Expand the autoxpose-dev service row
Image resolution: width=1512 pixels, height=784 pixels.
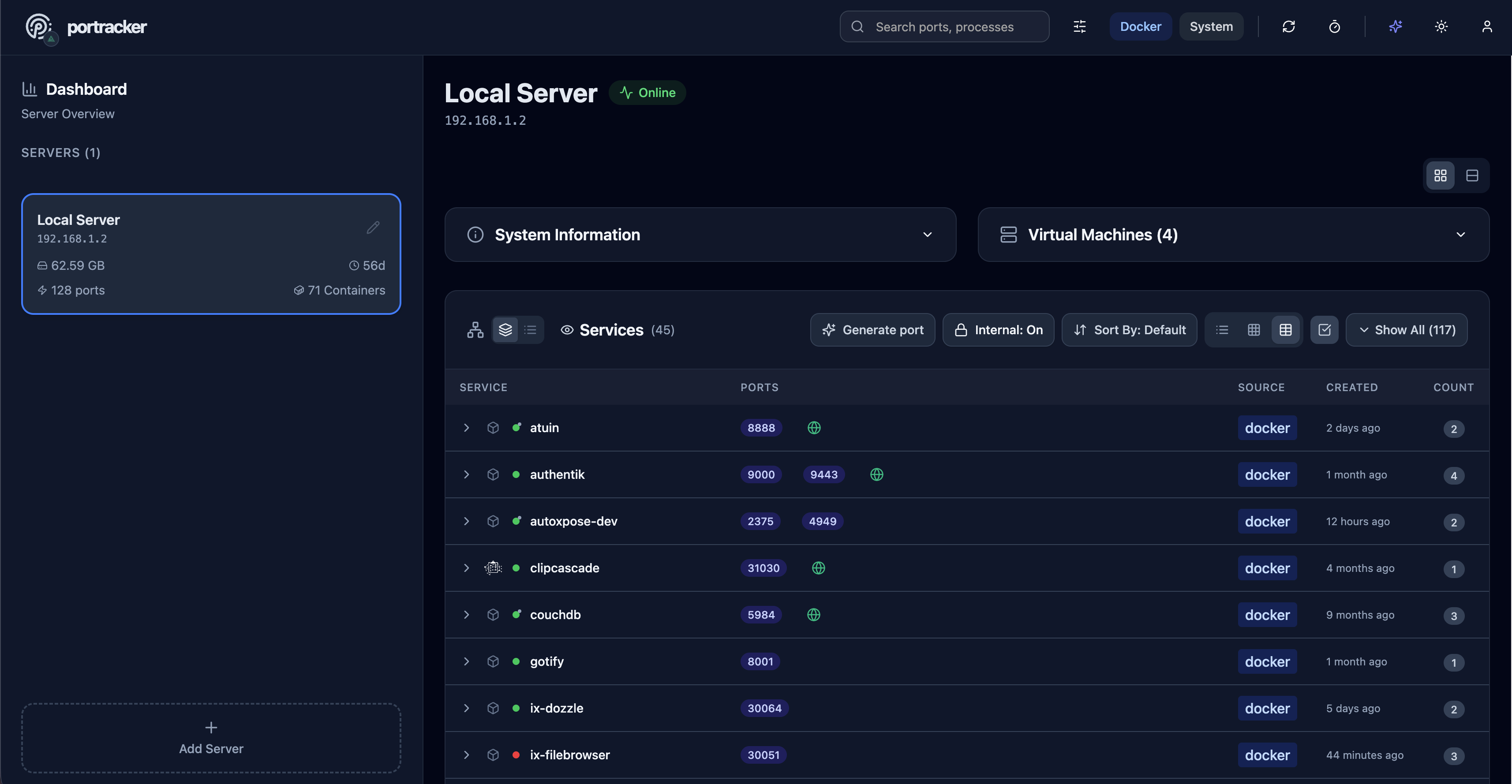(x=466, y=521)
